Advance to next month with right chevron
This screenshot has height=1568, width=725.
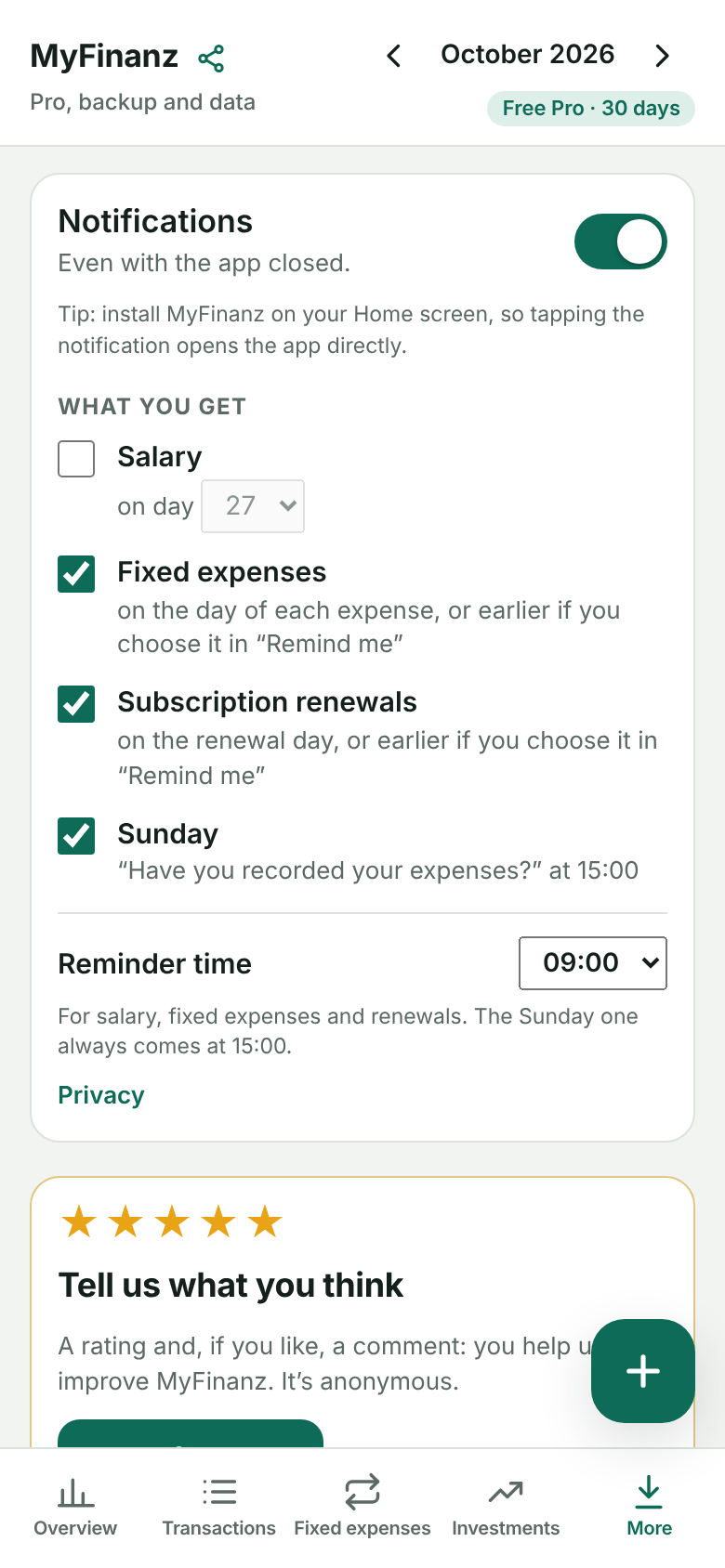pos(662,56)
